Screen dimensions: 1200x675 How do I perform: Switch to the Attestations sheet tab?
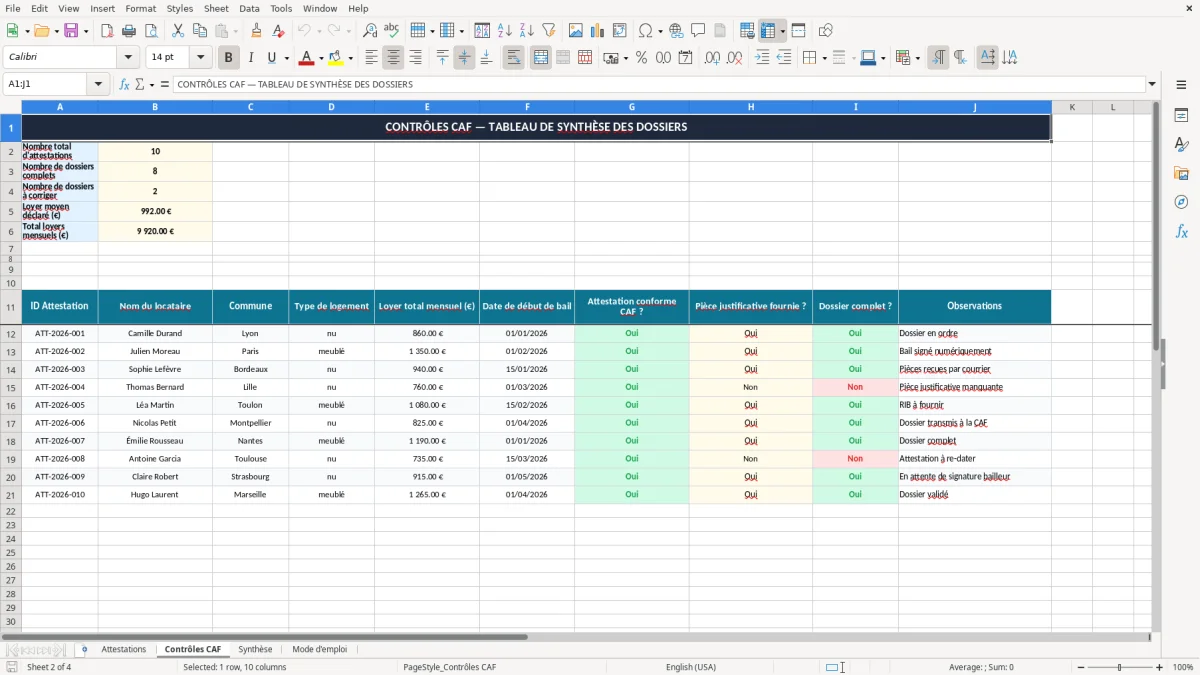[124, 650]
